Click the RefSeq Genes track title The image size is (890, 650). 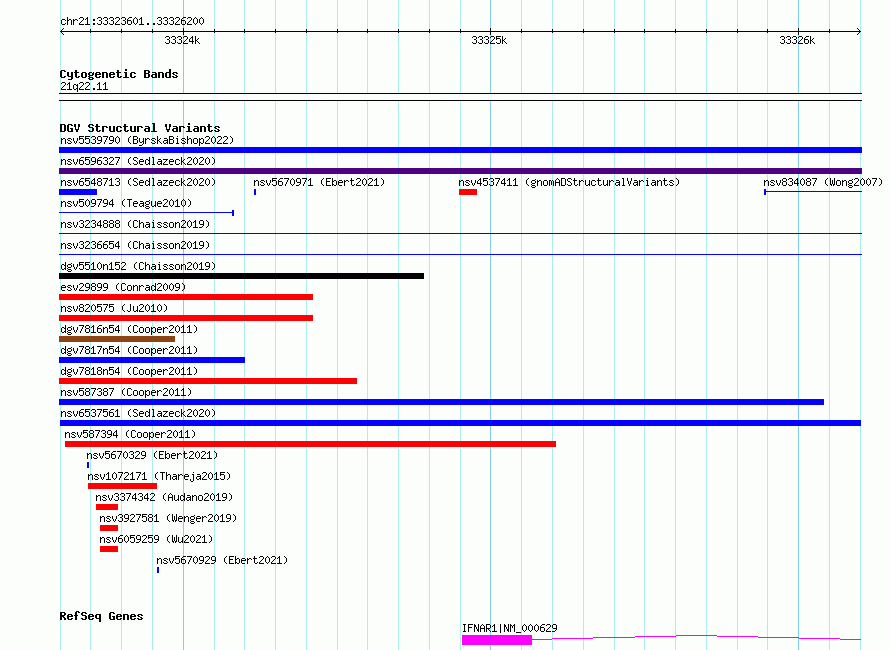(x=101, y=617)
